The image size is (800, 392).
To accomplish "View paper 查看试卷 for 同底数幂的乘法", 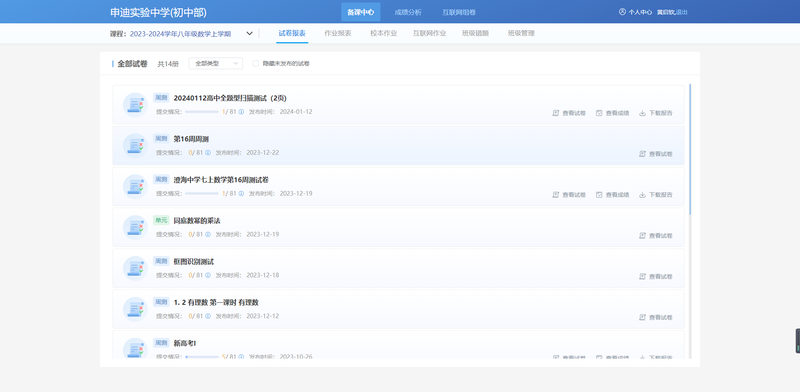I will click(656, 235).
